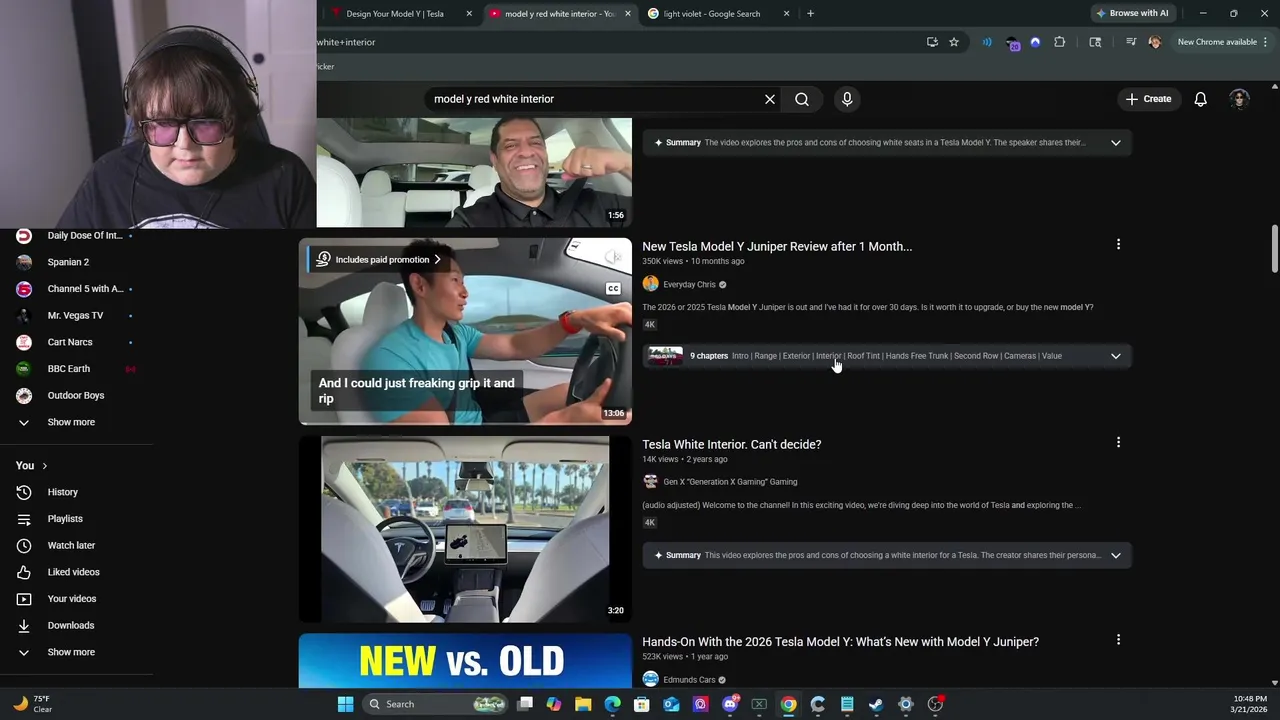
Task: Start voice search with microphone icon
Action: pyautogui.click(x=847, y=99)
